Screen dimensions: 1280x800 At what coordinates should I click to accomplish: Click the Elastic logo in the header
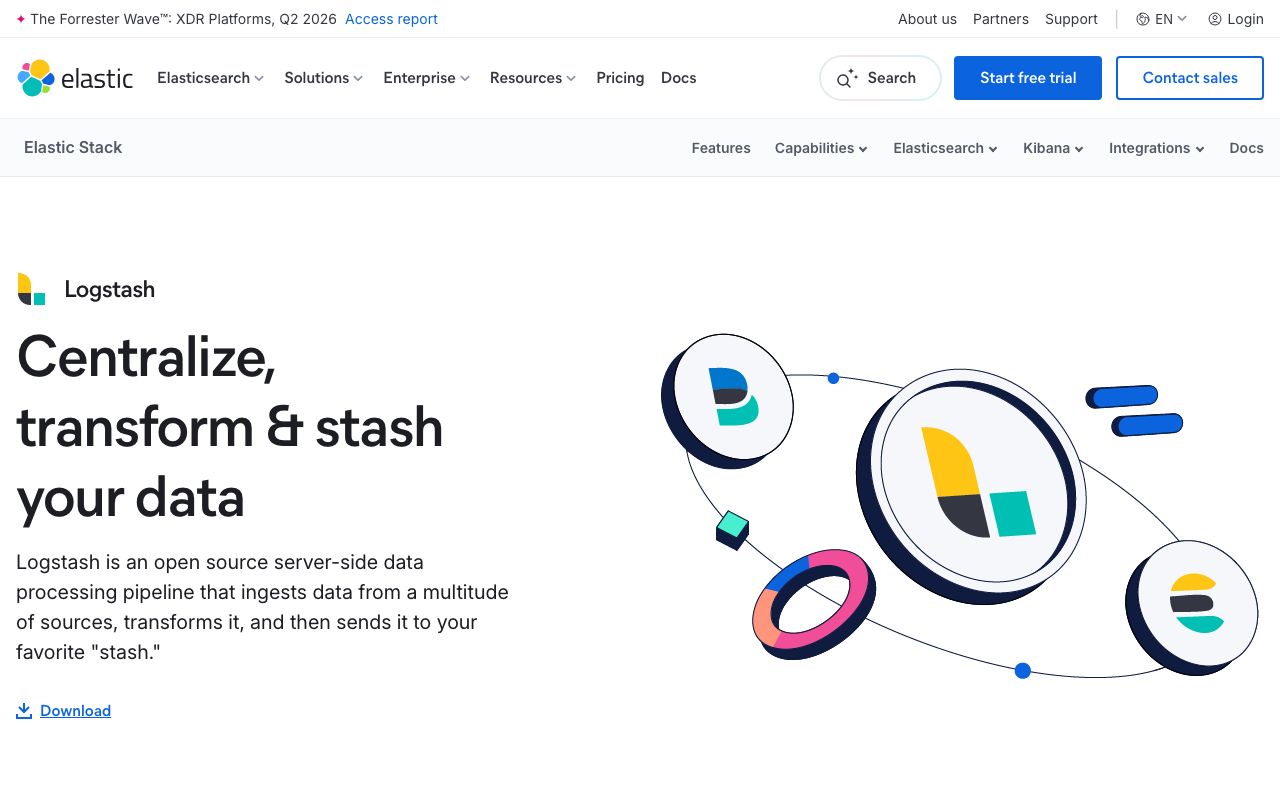point(75,78)
